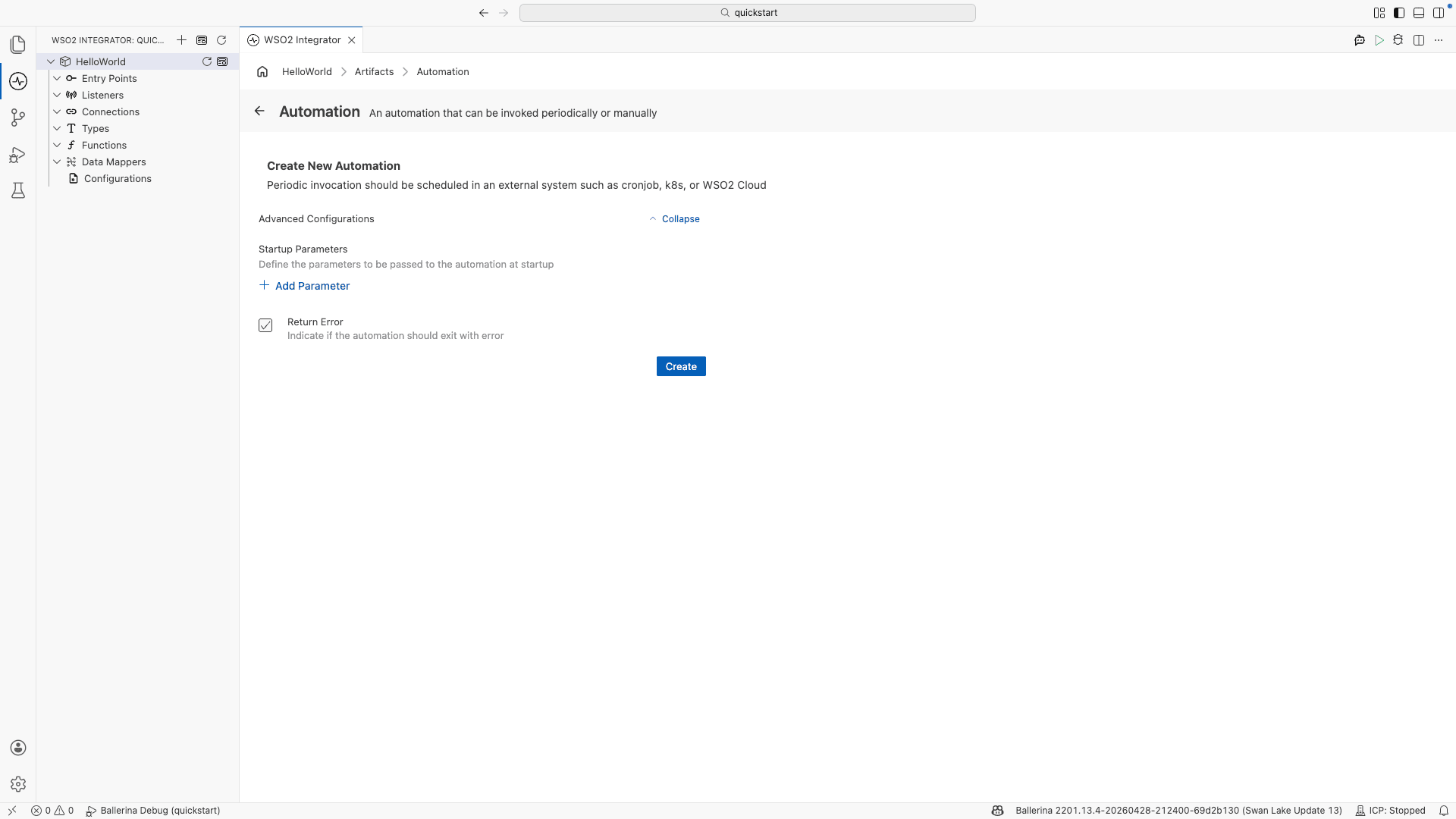Click Ballerina Debug (quickstart) status item
The height and width of the screenshot is (819, 1456).
153,811
